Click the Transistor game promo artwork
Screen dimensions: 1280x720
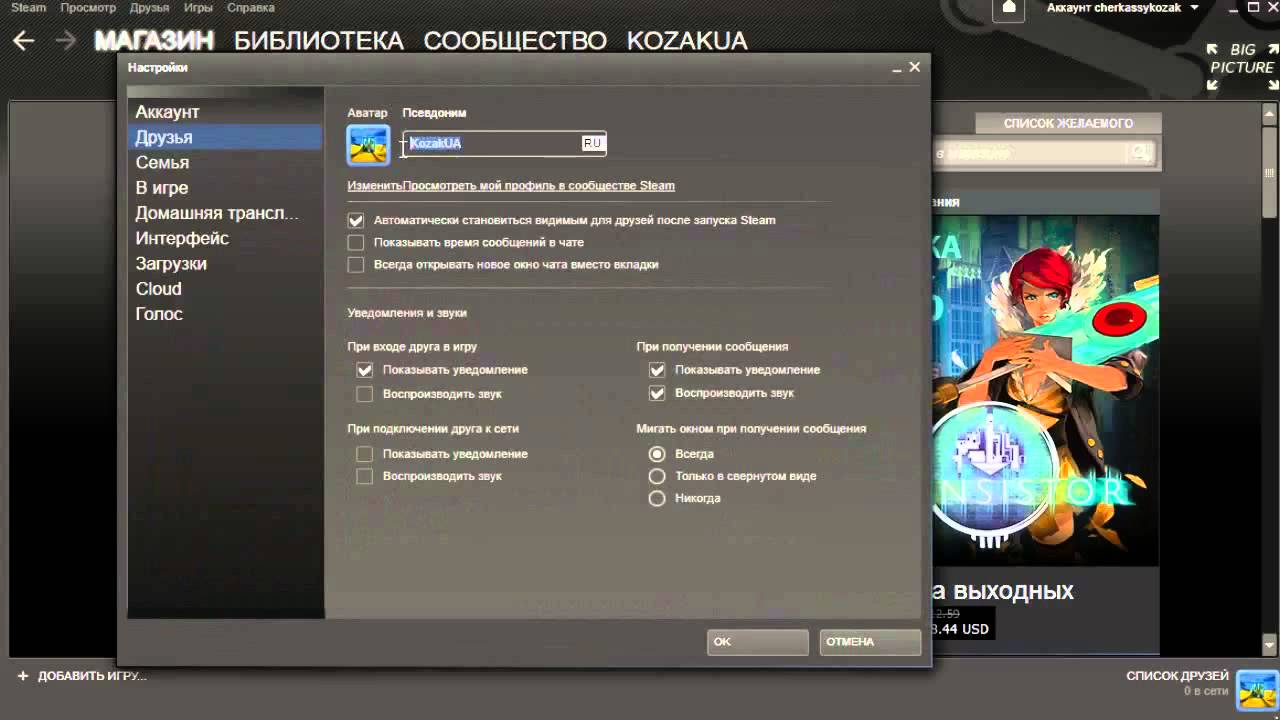(1045, 390)
